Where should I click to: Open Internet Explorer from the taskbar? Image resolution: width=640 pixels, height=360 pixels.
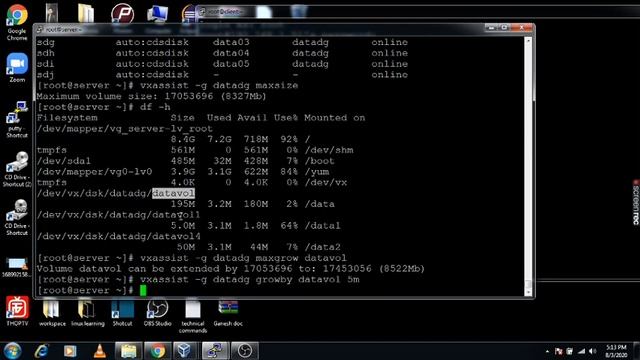pos(42,351)
